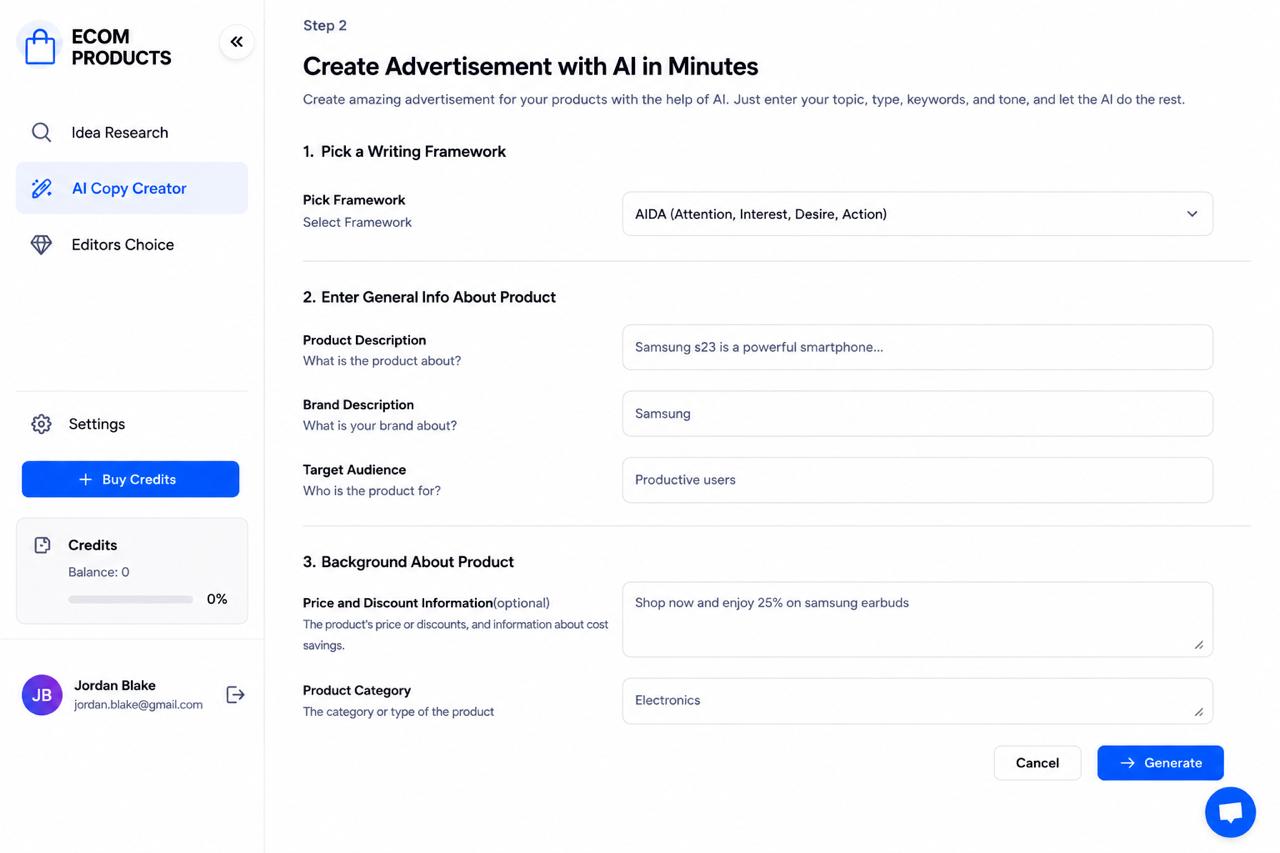Collapse the sidebar with double chevron
The height and width of the screenshot is (853, 1280).
coord(236,42)
